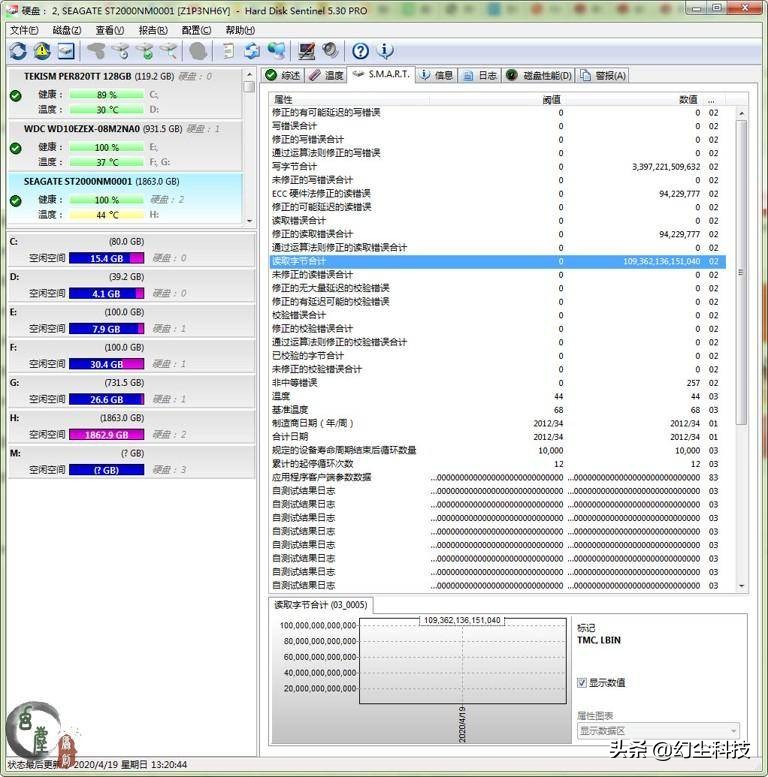768x777 pixels.
Task: Click the D: partition entry
Action: pyautogui.click(x=131, y=285)
